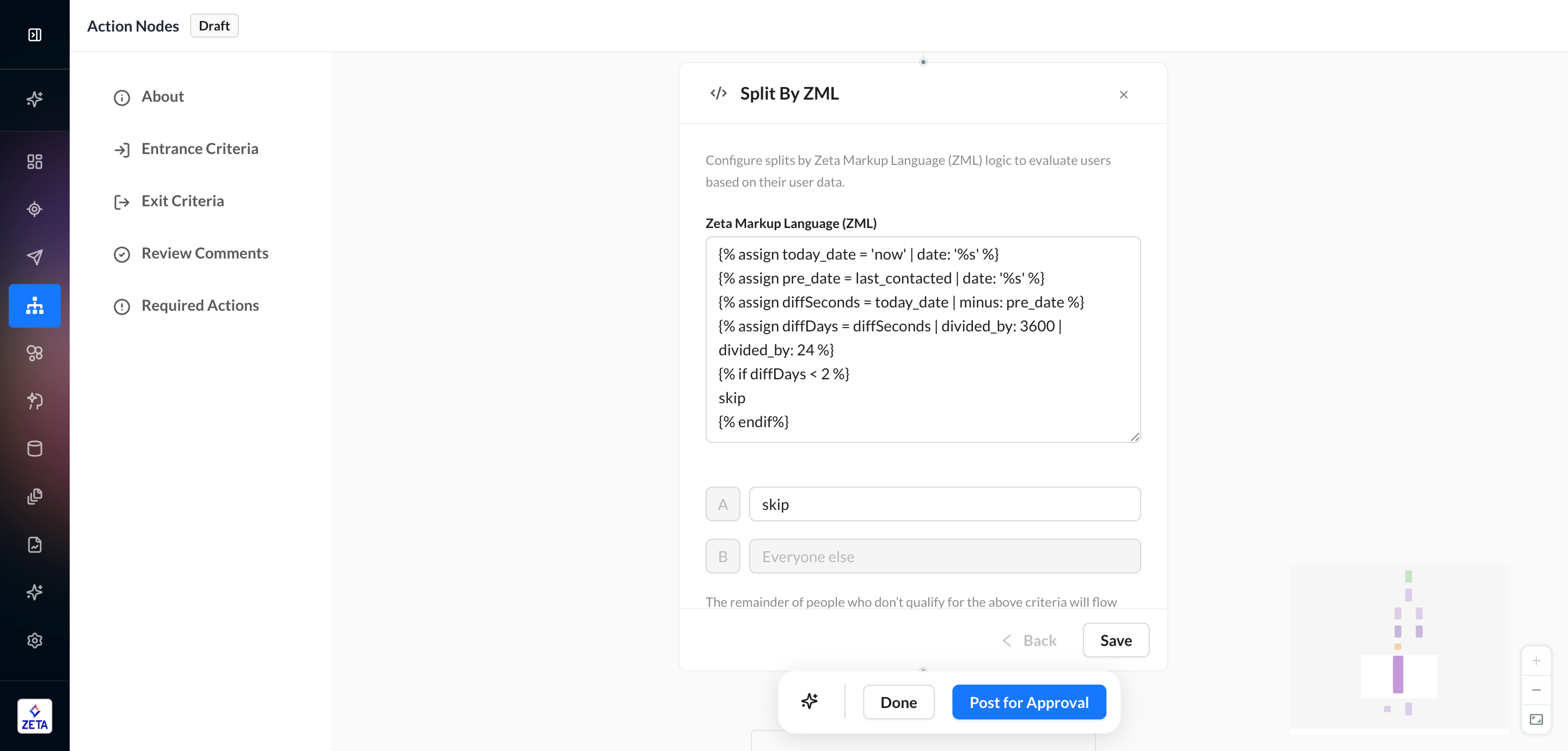Open the target audience icon in sidebar
The width and height of the screenshot is (1568, 751).
35,210
